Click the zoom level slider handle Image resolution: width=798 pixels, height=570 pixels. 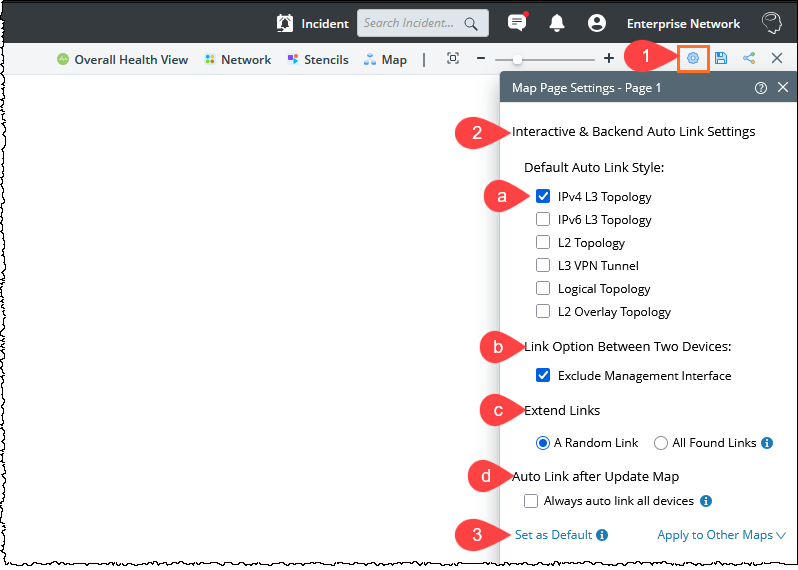[517, 60]
